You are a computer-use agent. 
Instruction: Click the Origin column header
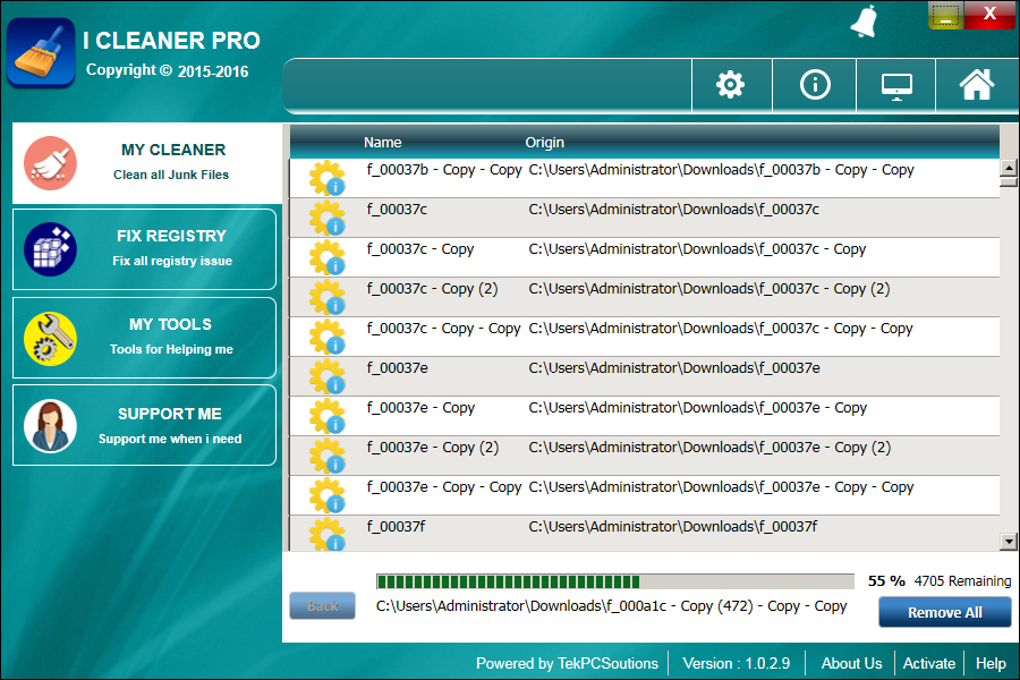[544, 143]
